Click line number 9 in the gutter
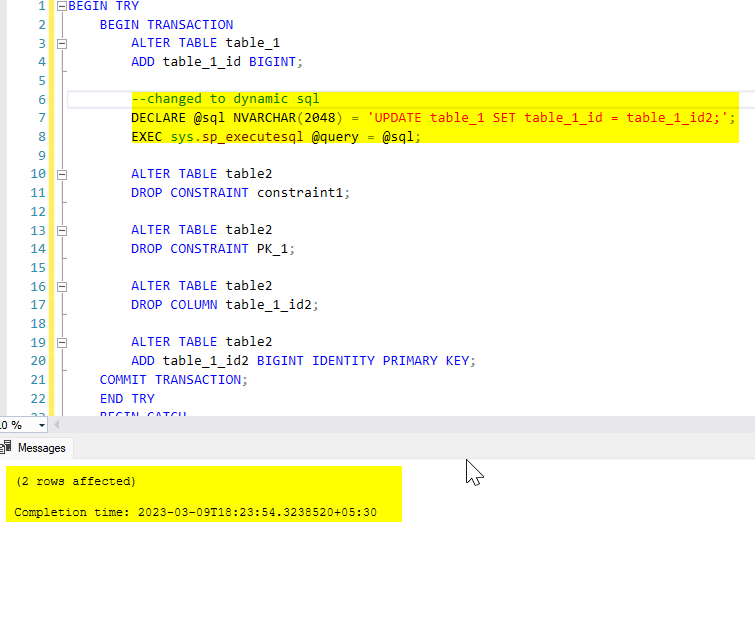The image size is (755, 621). click(x=42, y=156)
